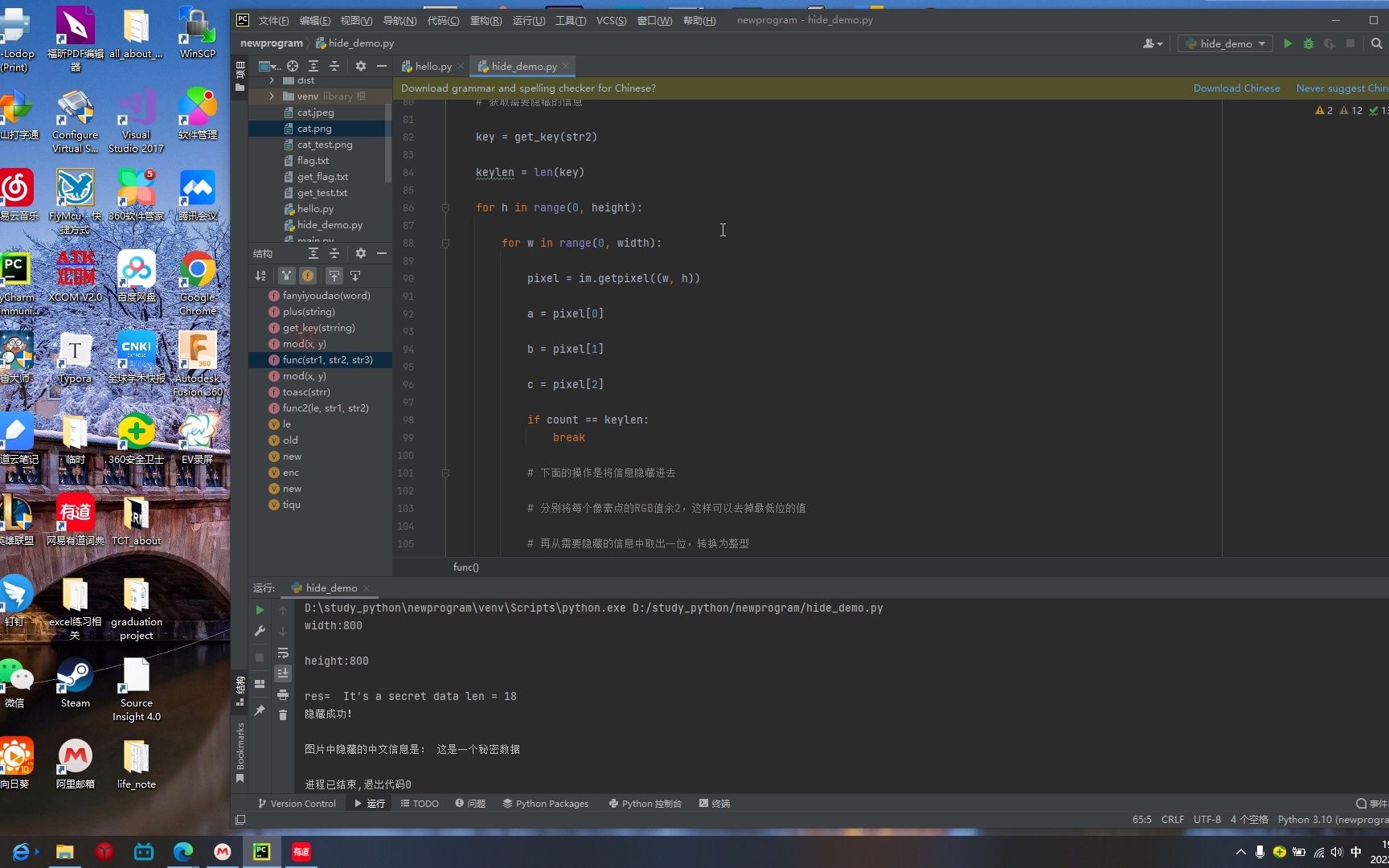Collapse comment fold marker at line 101
Image resolution: width=1389 pixels, height=868 pixels.
point(445,473)
